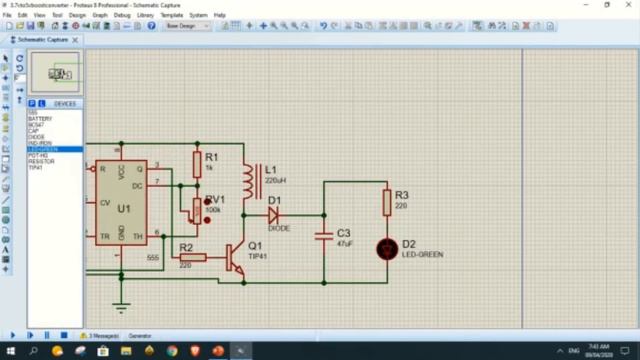Open the Template menu

(x=171, y=15)
